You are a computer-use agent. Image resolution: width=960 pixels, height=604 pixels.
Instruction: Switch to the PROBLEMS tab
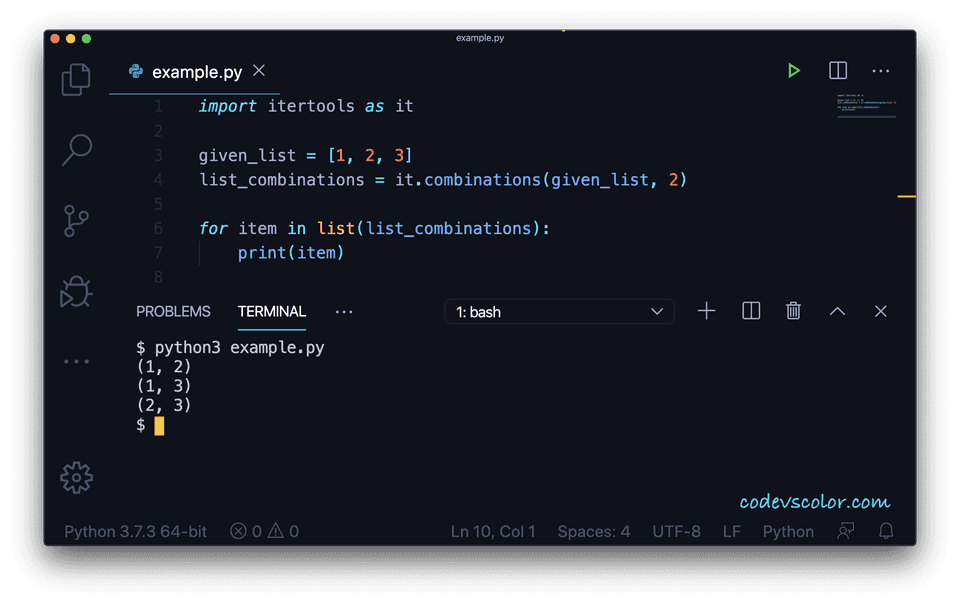click(x=173, y=311)
